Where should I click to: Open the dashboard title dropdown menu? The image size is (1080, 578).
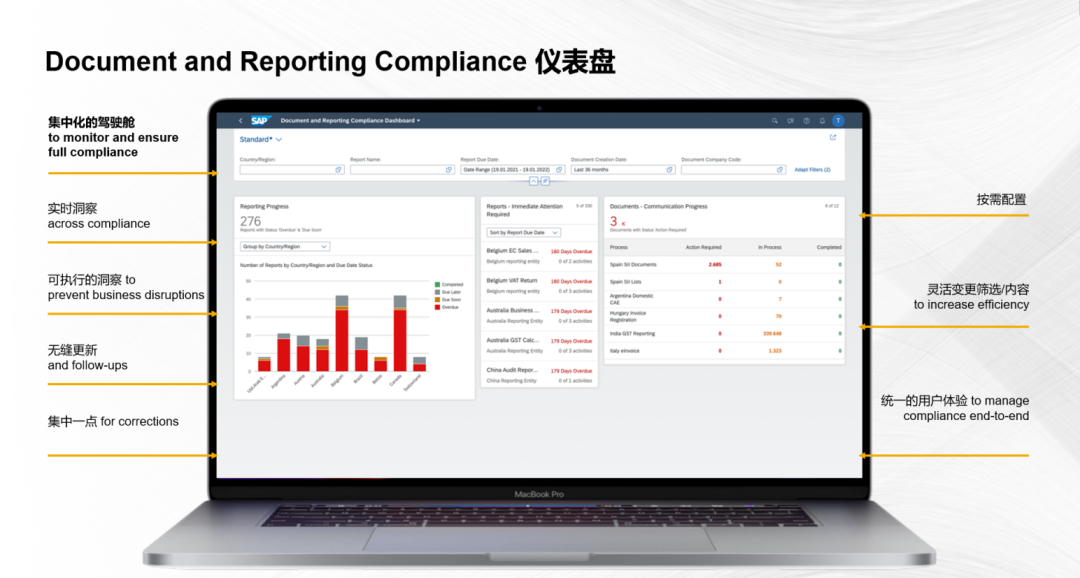pyautogui.click(x=419, y=120)
